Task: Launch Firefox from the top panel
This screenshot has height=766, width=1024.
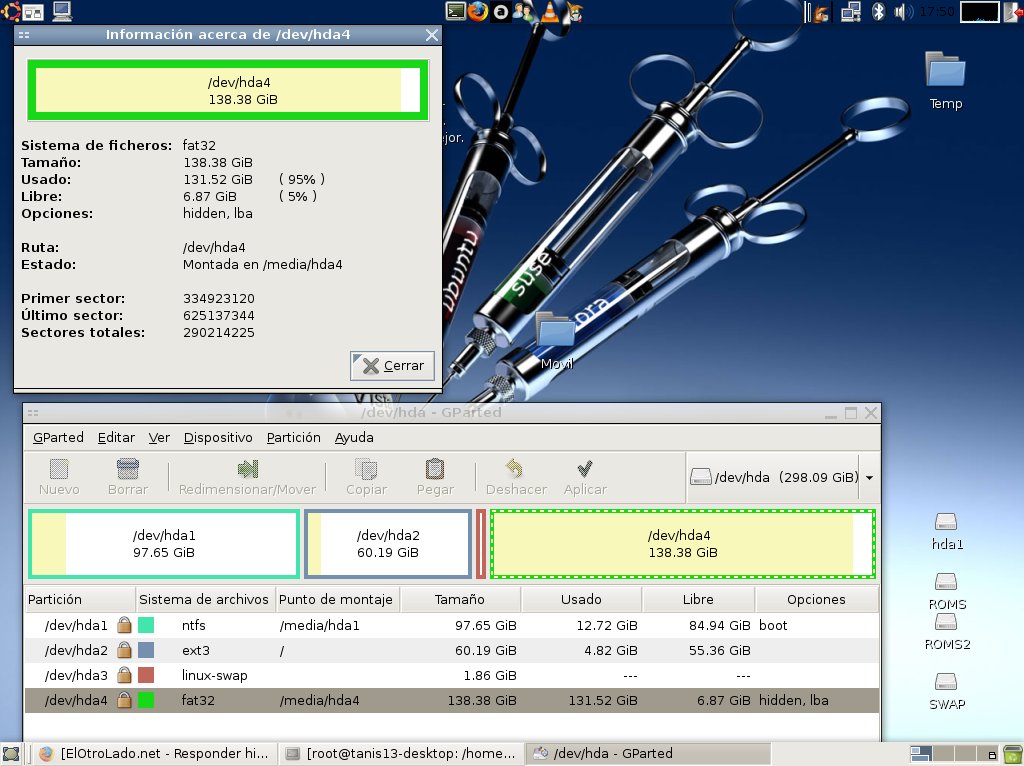Action: pyautogui.click(x=478, y=12)
